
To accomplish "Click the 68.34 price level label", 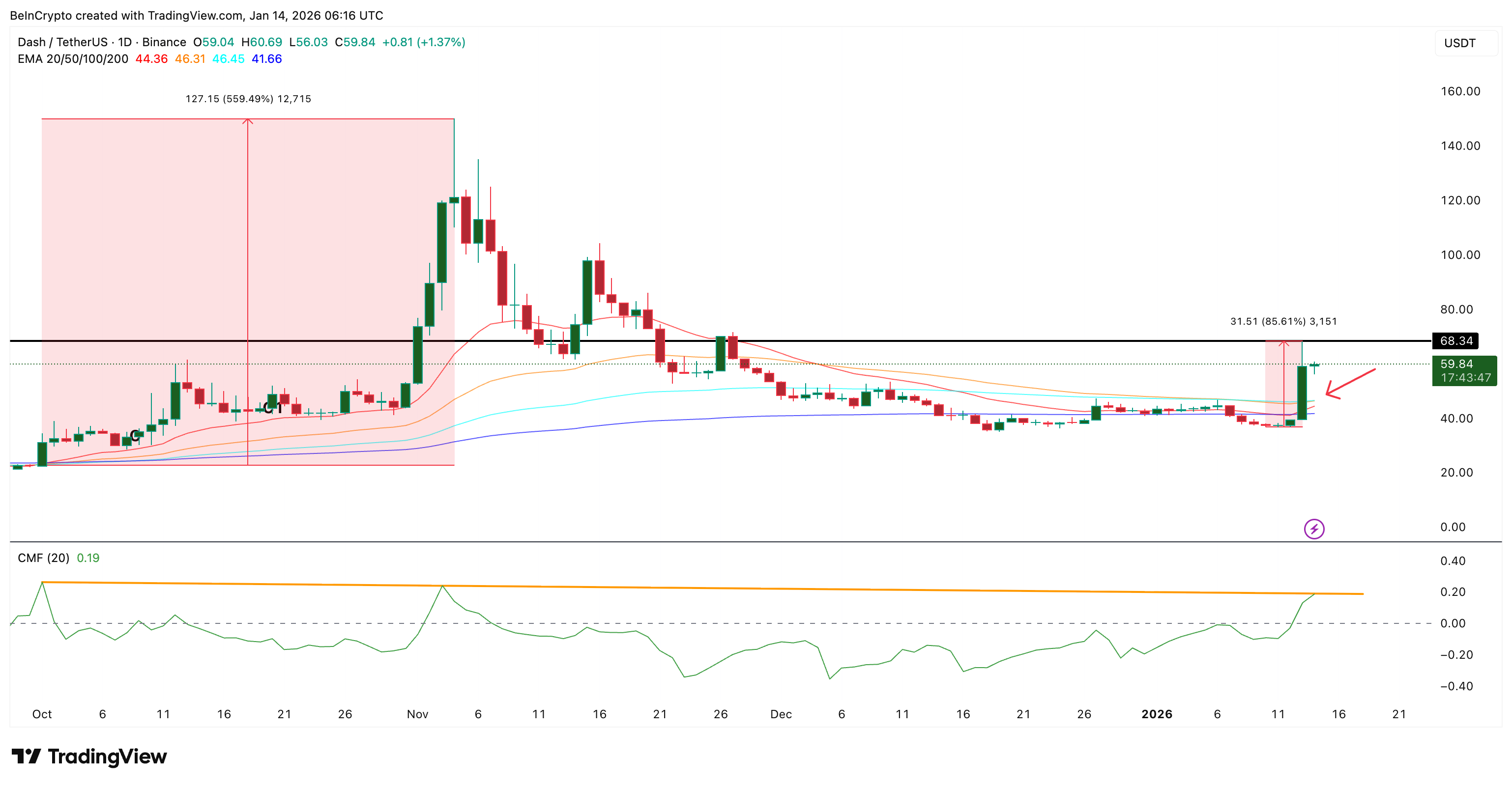I will click(1455, 341).
